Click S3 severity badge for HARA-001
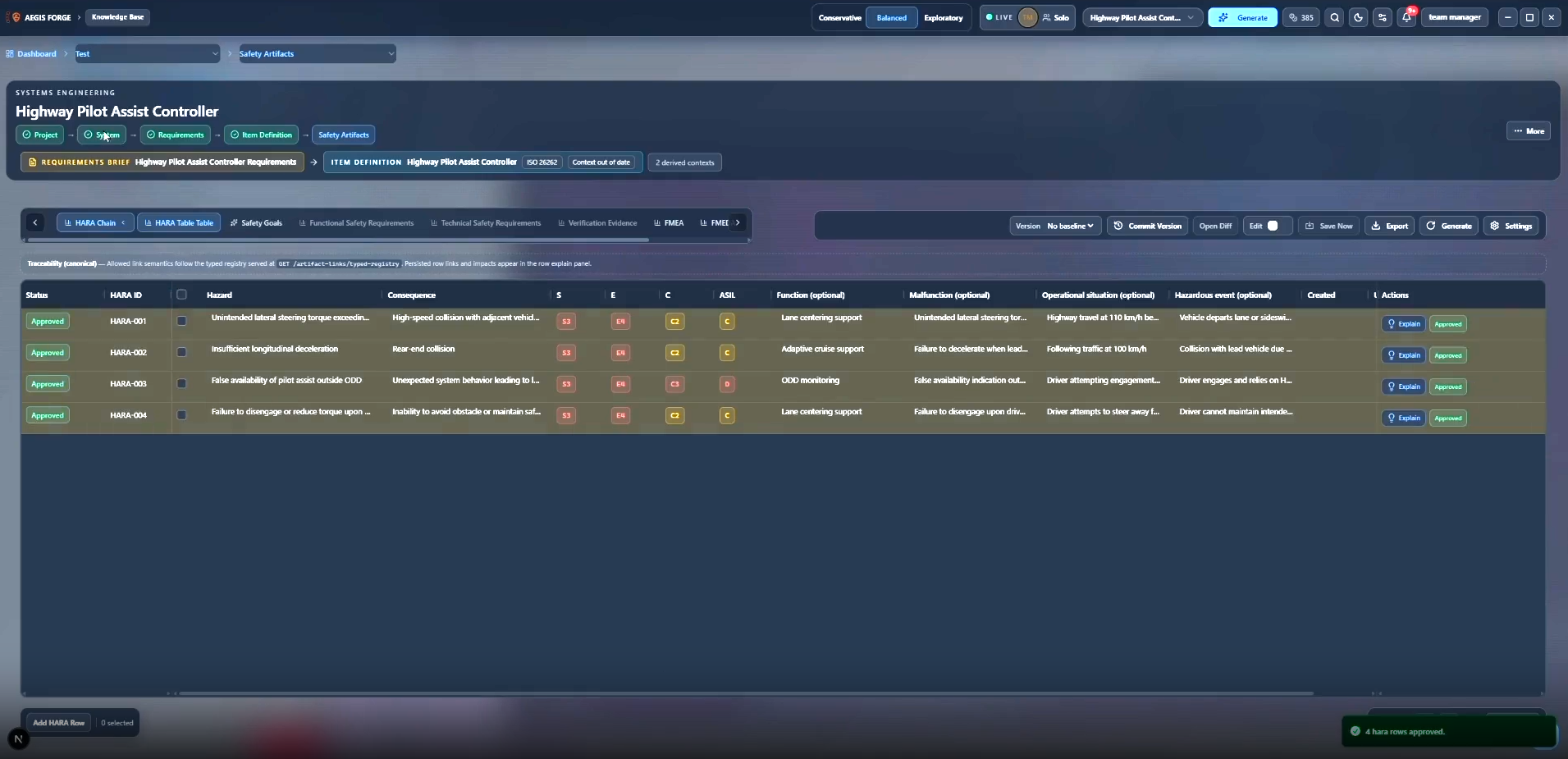 point(566,322)
